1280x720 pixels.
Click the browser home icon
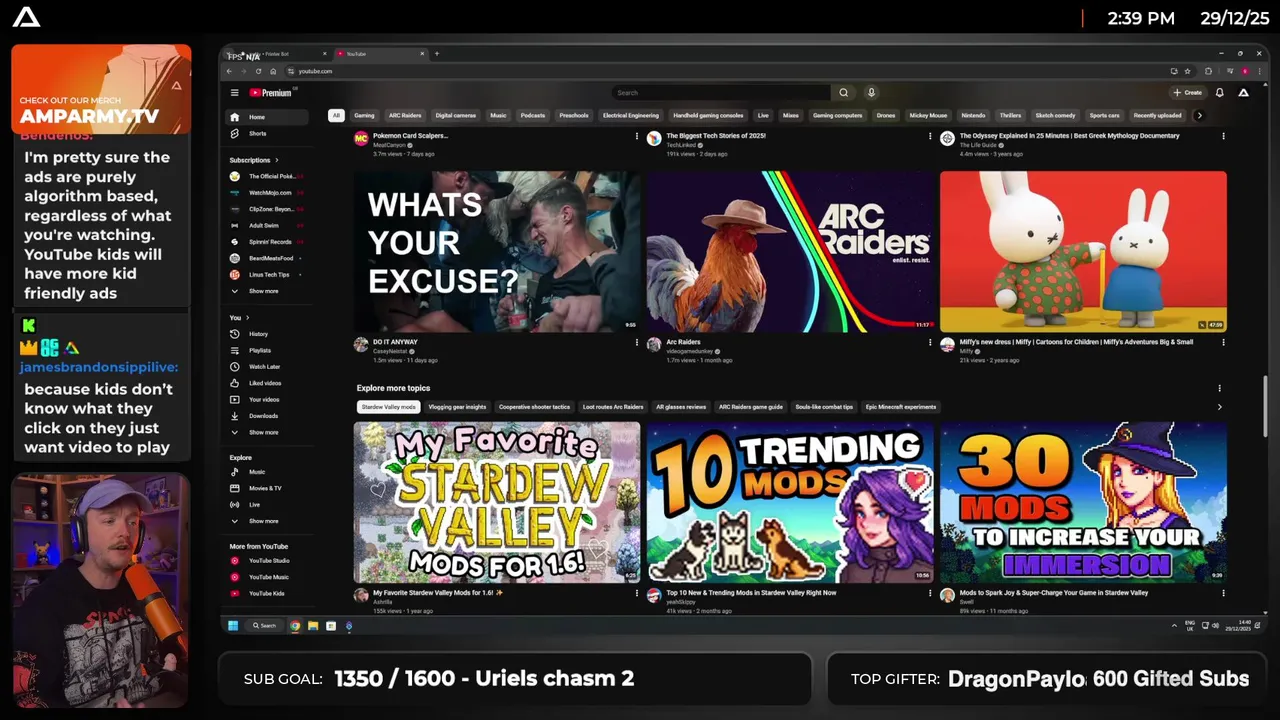point(273,71)
